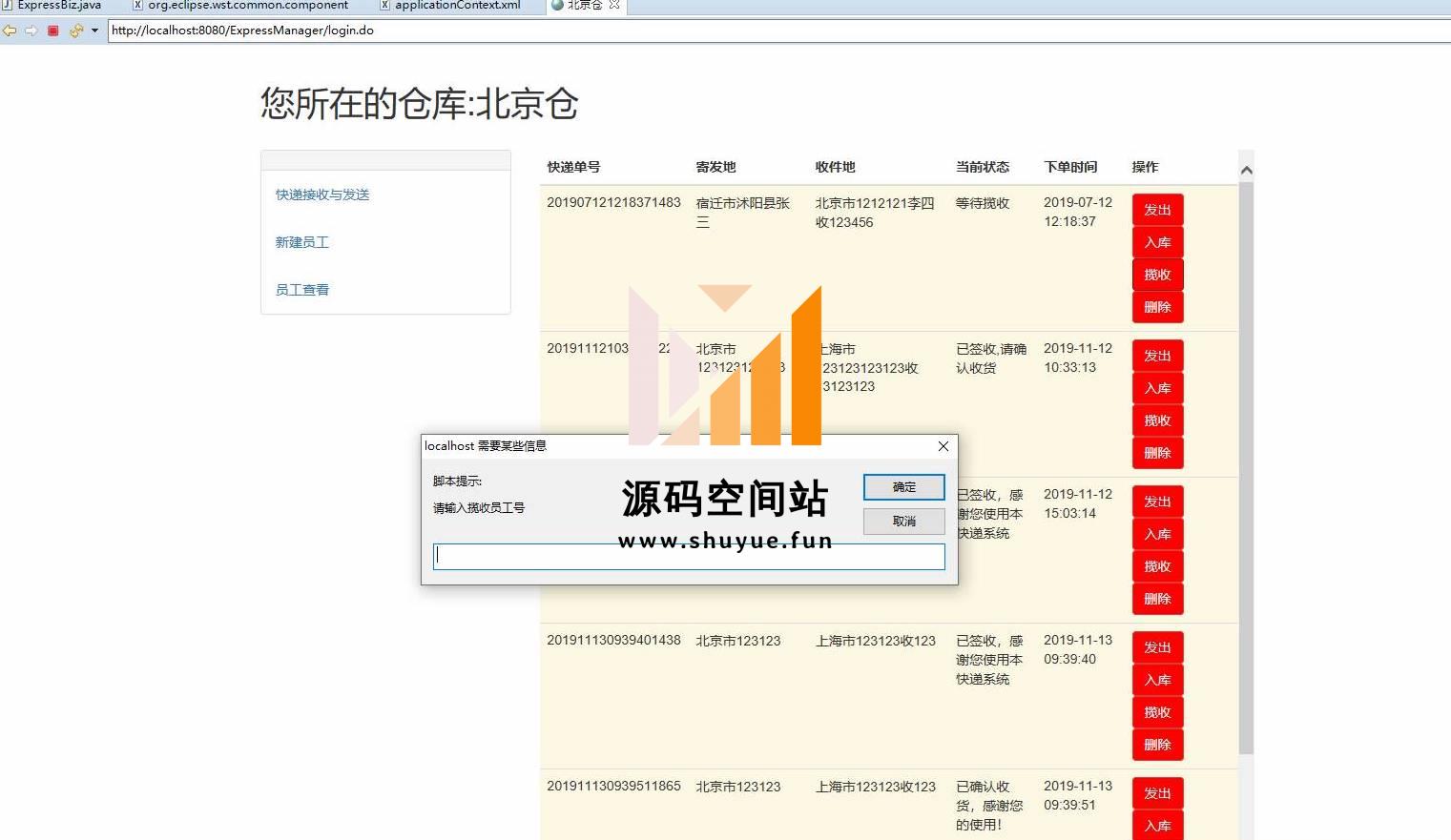Click the 操作 column header
This screenshot has width=1451, height=840.
[x=1145, y=167]
